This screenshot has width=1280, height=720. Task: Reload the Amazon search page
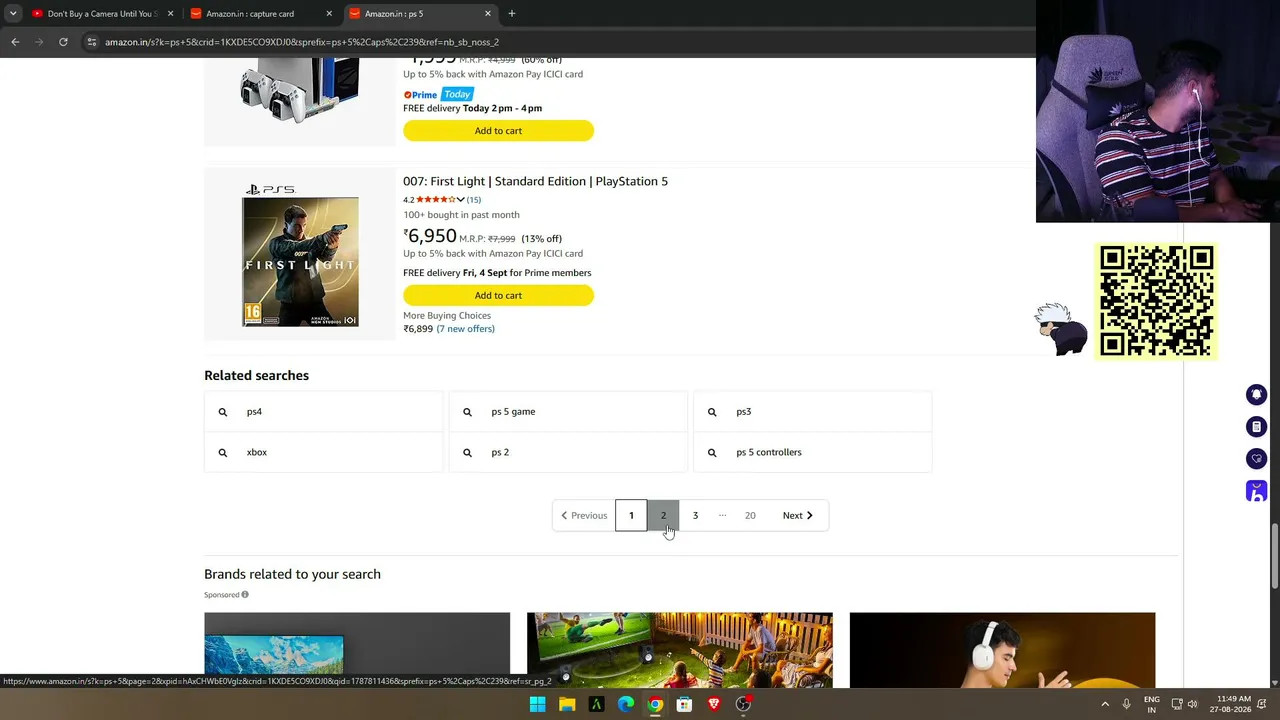tap(63, 42)
